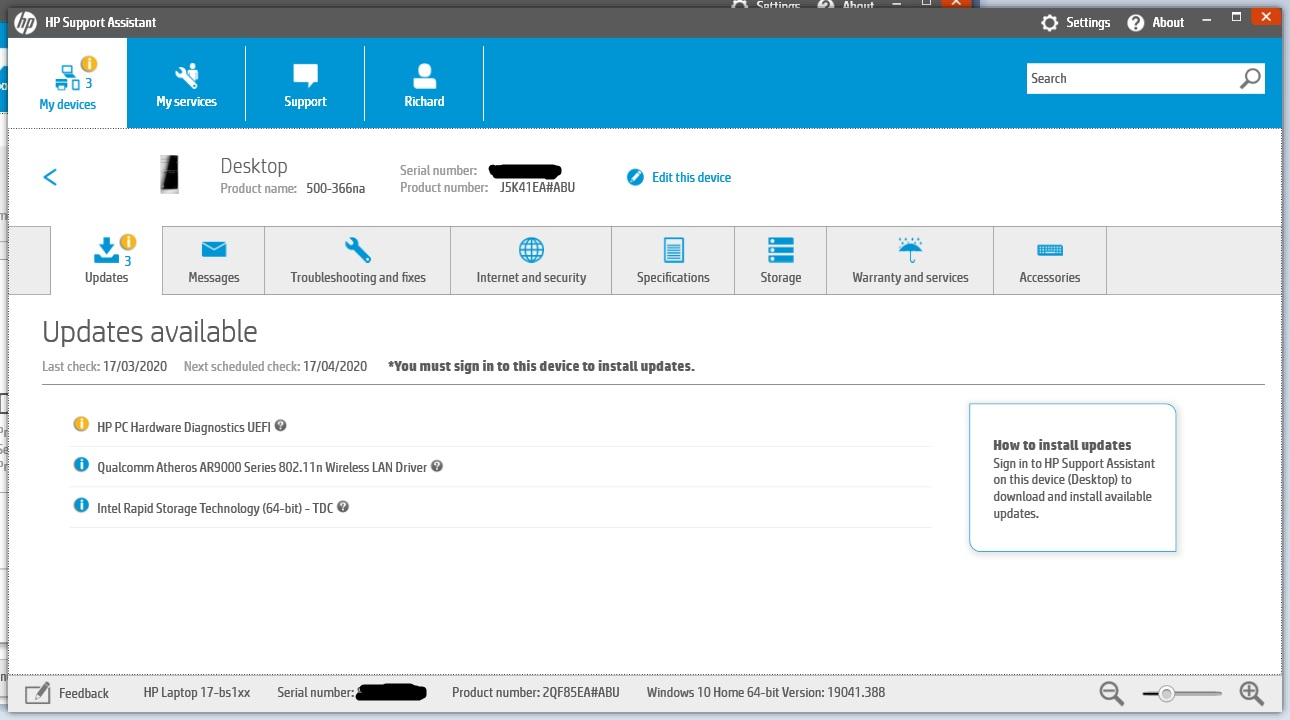The width and height of the screenshot is (1290, 720).
Task: Zoom out with the minus magnifier
Action: 1111,692
